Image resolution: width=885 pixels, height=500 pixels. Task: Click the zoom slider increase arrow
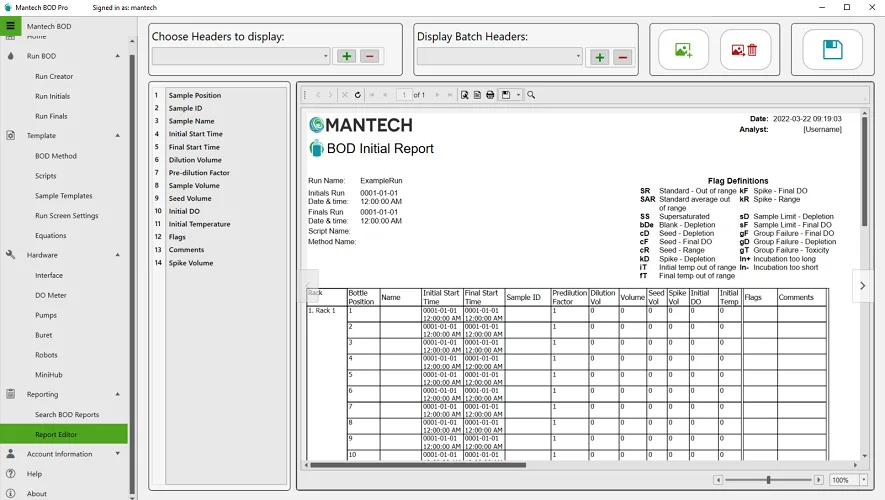coord(818,480)
